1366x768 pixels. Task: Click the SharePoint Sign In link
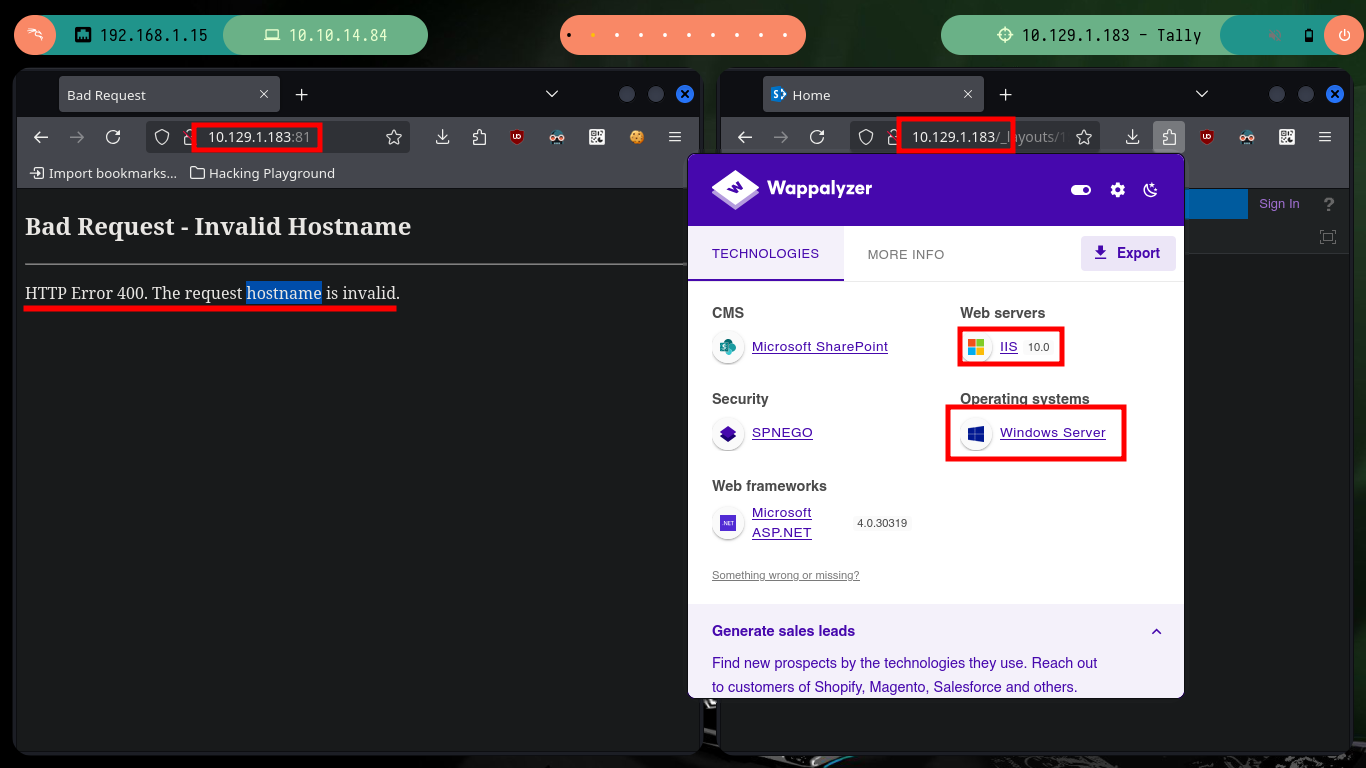1279,204
